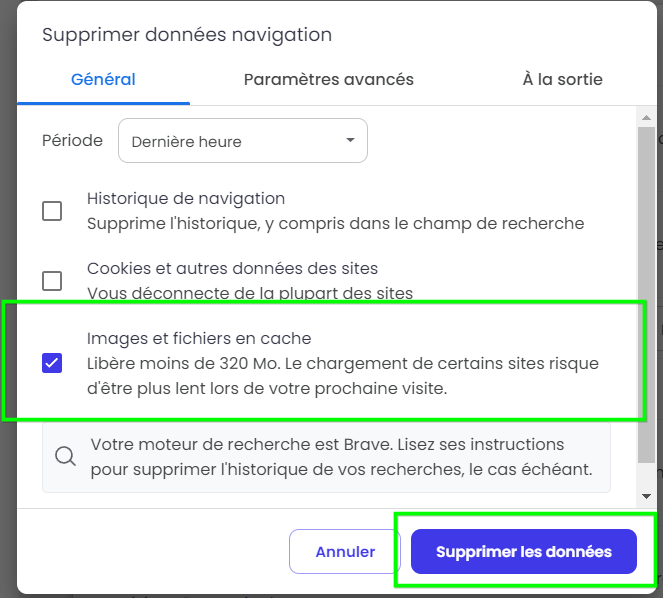Click the Libère moins de 320 Mo description
This screenshot has width=663, height=598.
(343, 376)
